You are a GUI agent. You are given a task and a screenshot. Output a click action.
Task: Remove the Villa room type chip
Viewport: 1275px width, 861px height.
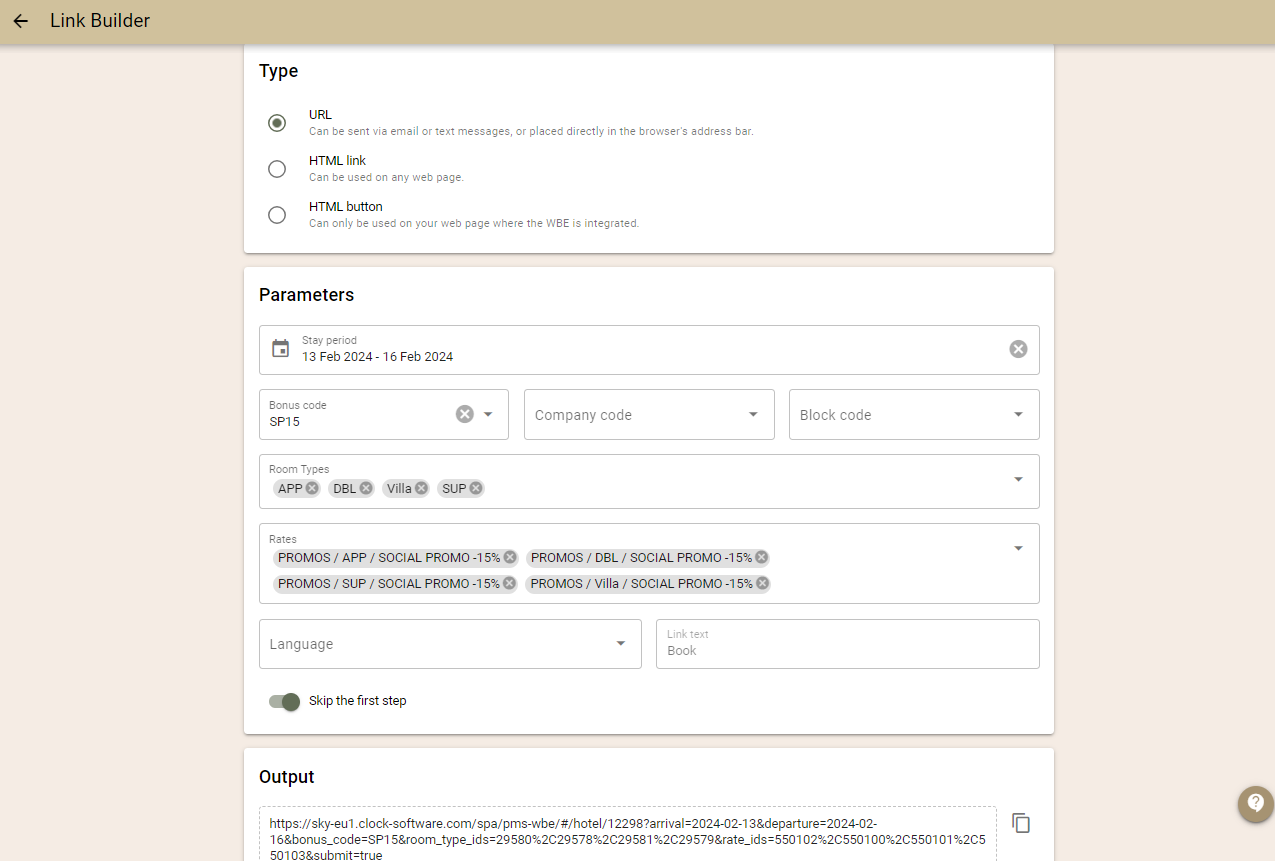421,488
